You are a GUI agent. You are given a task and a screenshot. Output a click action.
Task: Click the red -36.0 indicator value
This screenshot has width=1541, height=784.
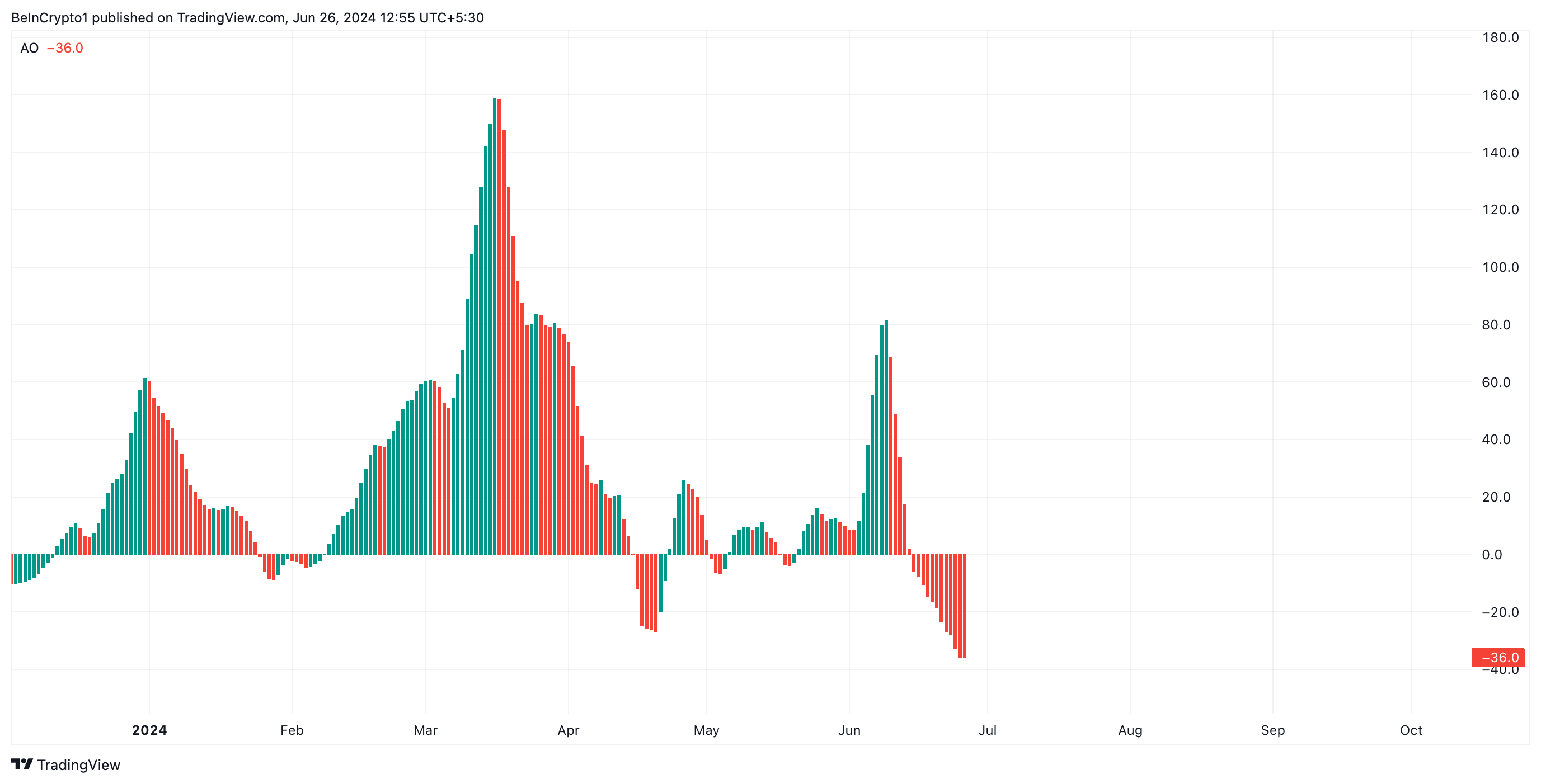pyautogui.click(x=65, y=48)
